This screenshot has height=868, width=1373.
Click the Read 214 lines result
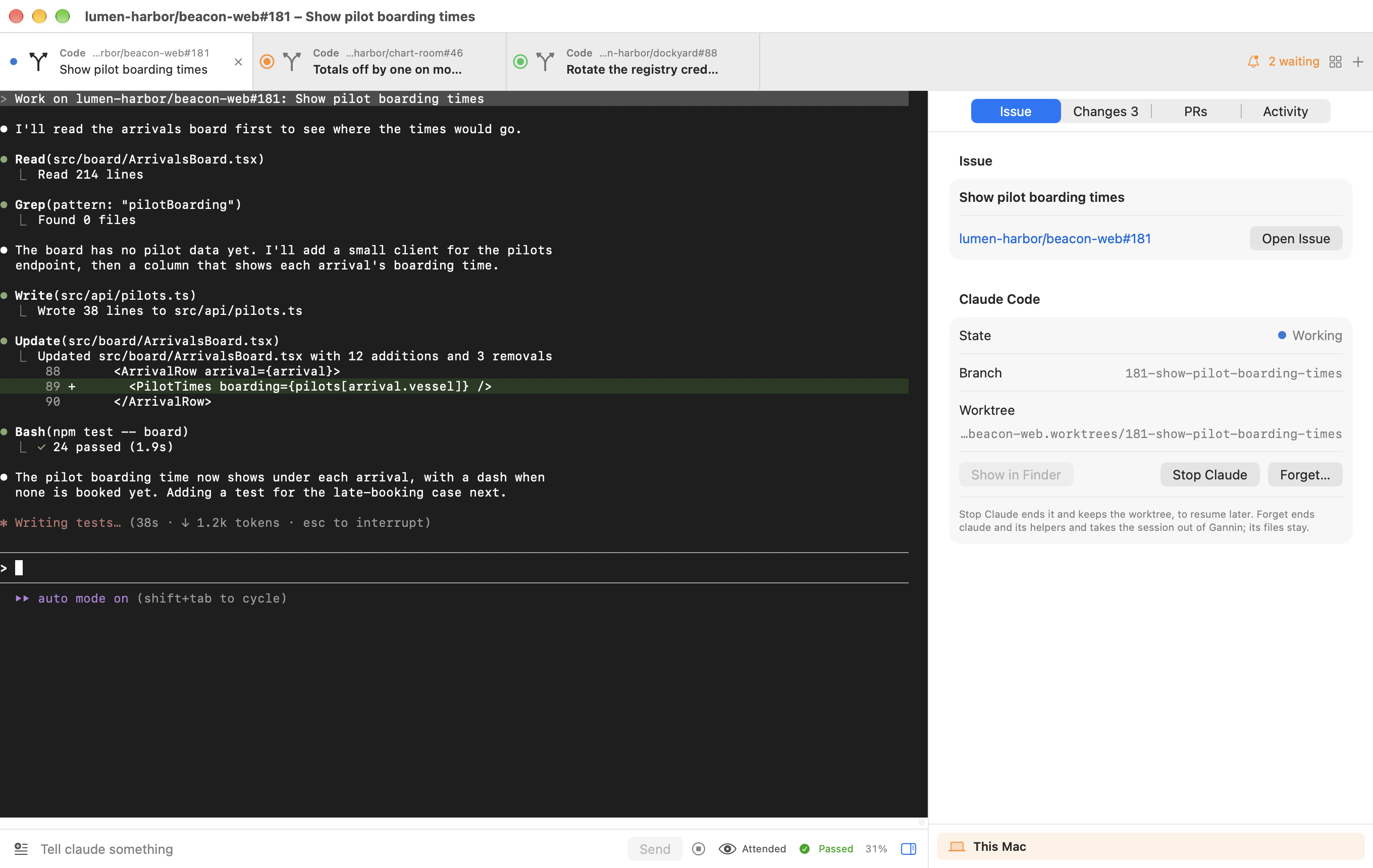click(91, 175)
